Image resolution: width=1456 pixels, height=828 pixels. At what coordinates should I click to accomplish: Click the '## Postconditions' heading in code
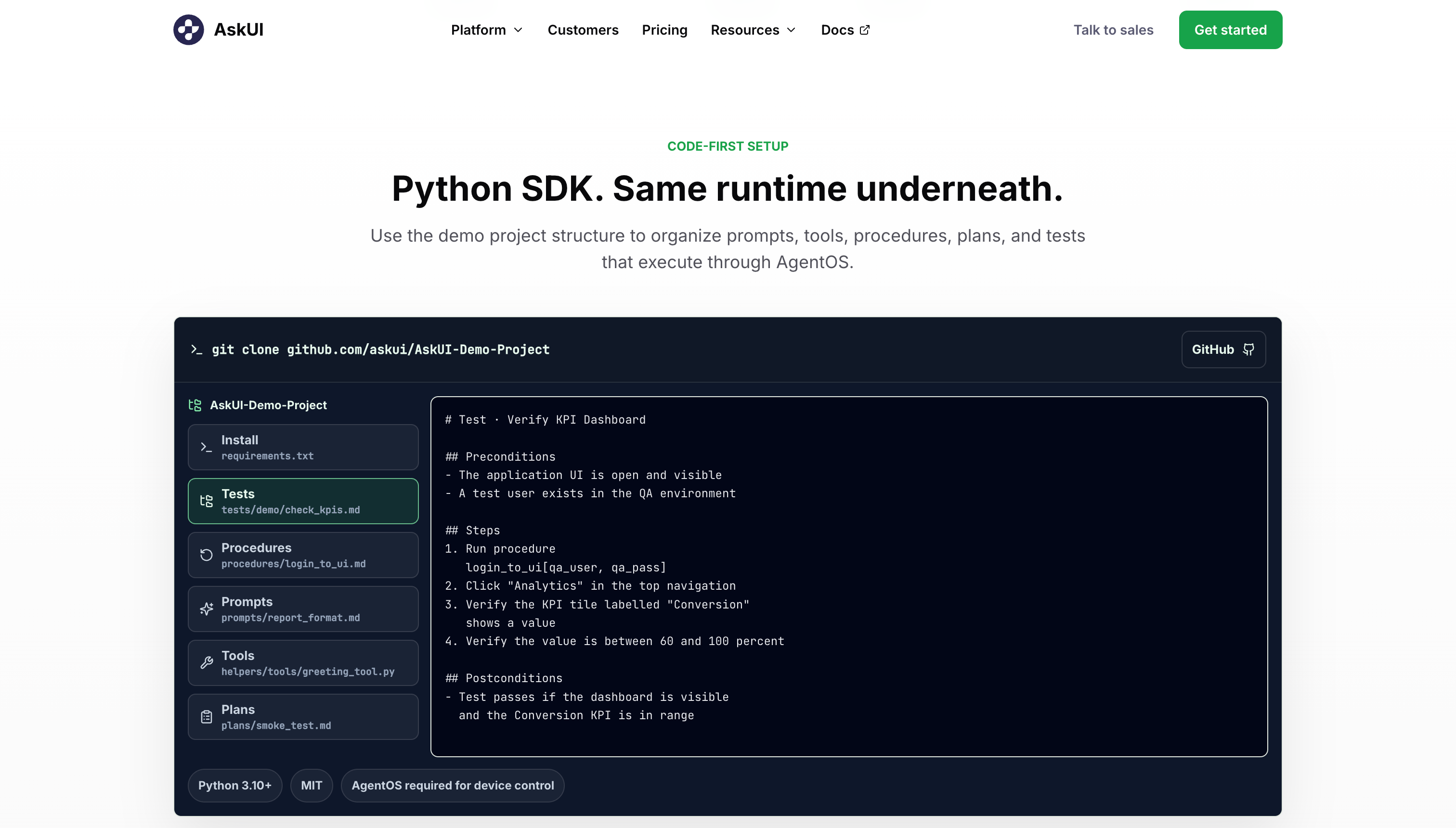pyautogui.click(x=504, y=678)
